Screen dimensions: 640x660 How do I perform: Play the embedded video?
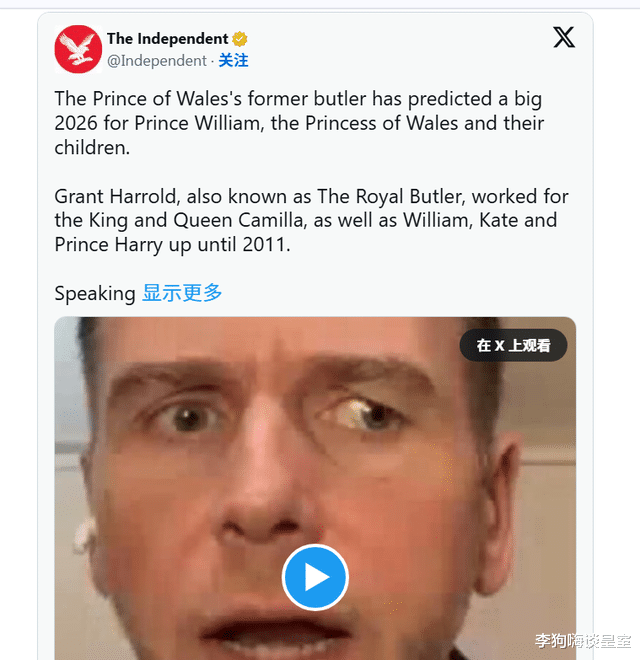click(x=315, y=577)
